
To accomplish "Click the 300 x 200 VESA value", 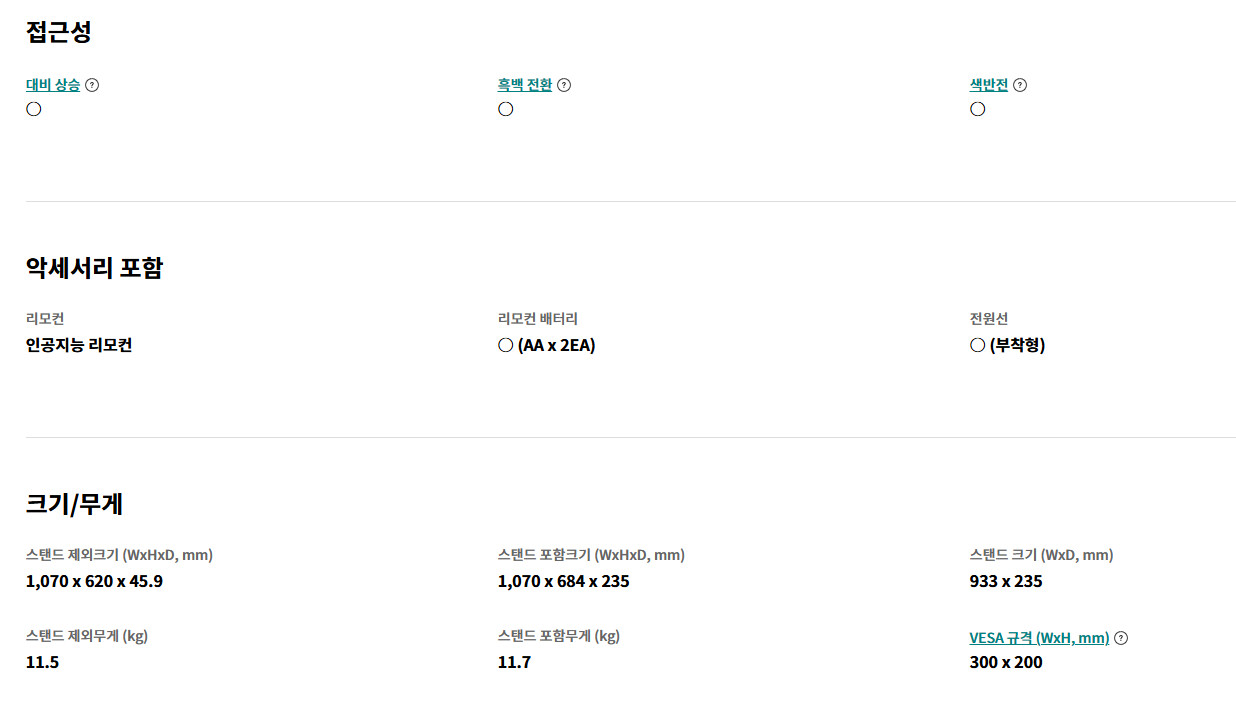I will coord(1005,662).
